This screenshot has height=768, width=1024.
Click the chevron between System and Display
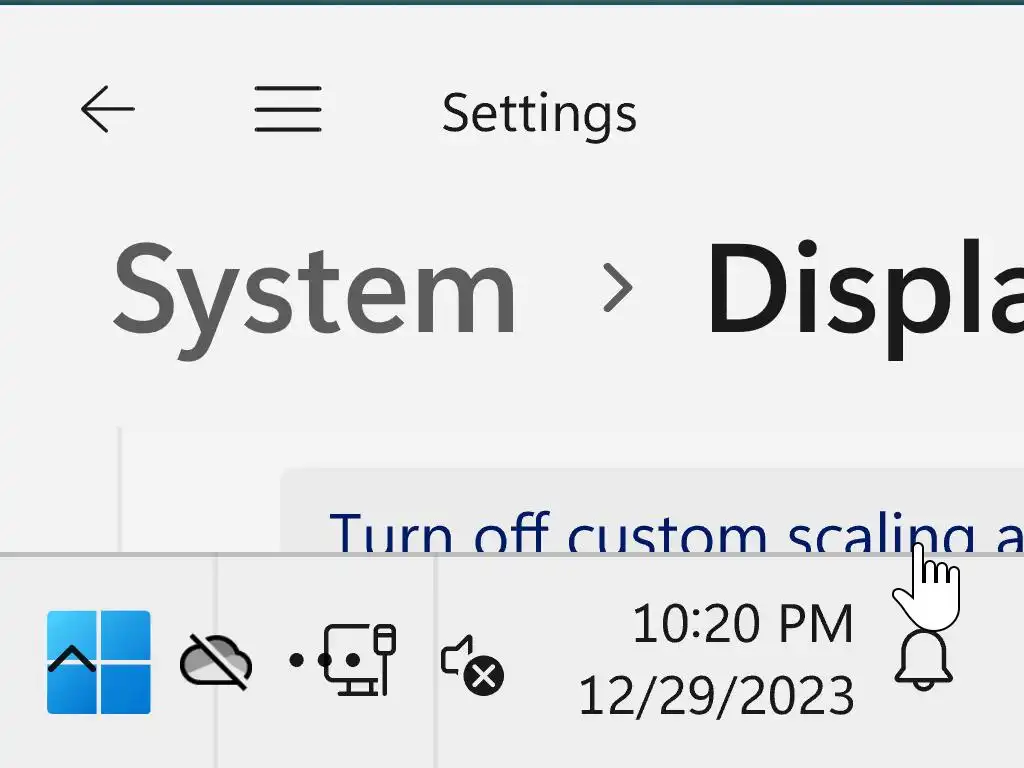point(617,289)
